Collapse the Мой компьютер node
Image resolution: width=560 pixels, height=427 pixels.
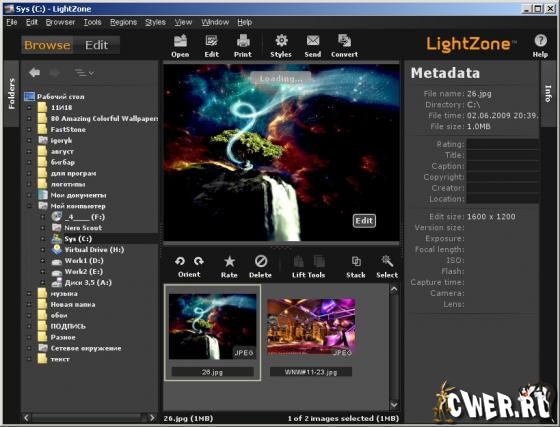click(29, 206)
